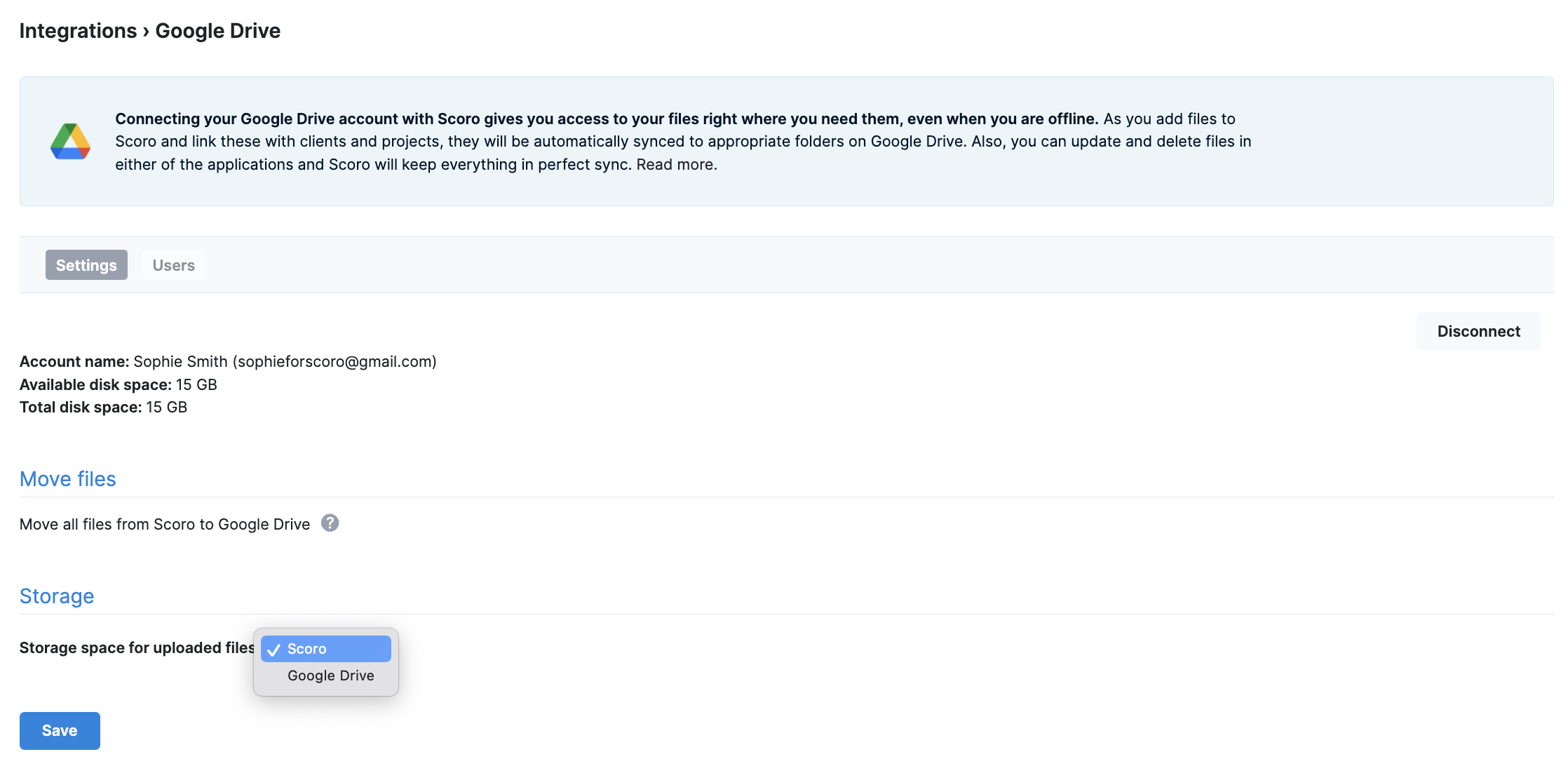Click Move all files from Scoro to Google Drive

(165, 524)
